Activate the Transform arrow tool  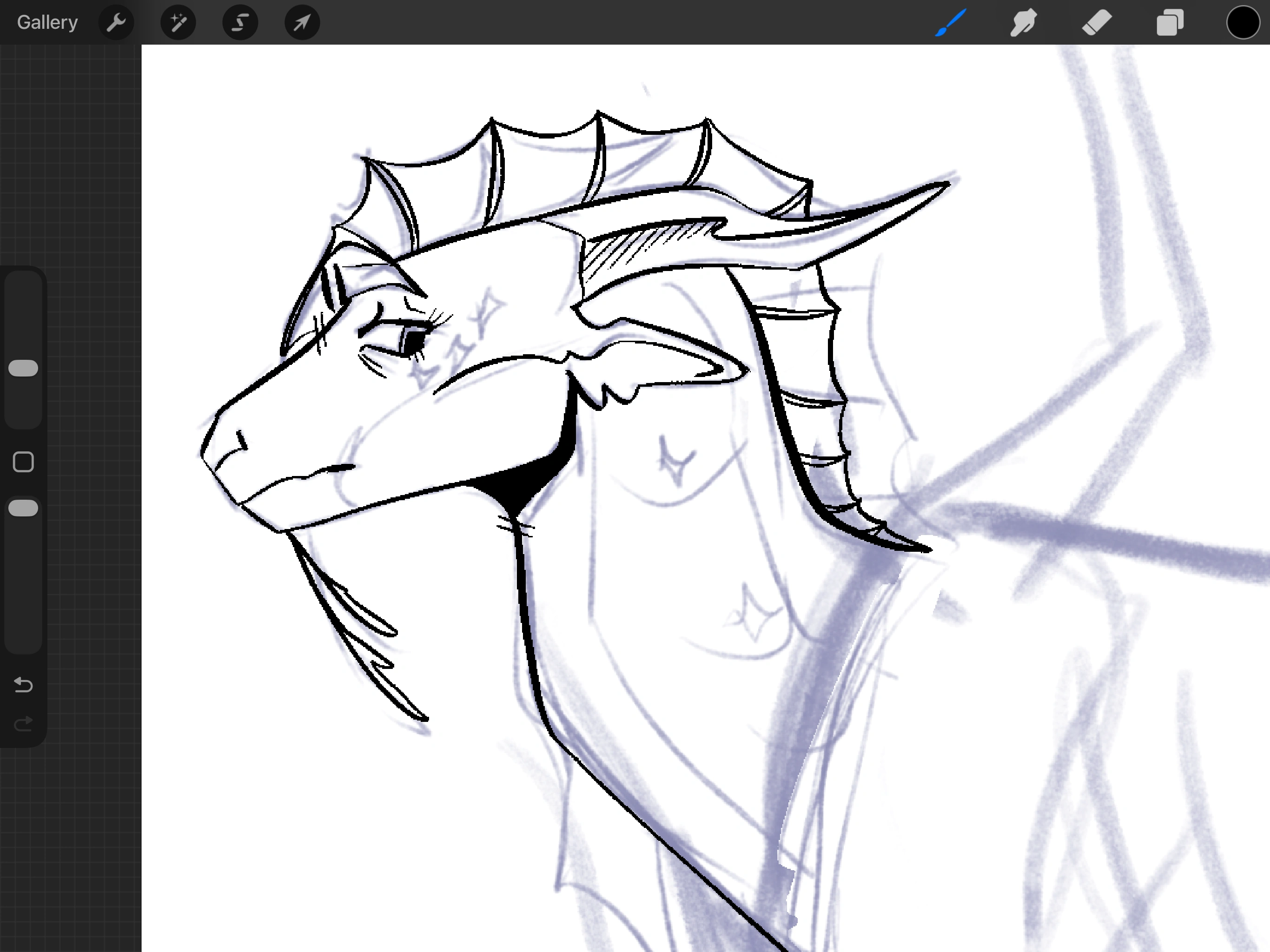tap(302, 23)
